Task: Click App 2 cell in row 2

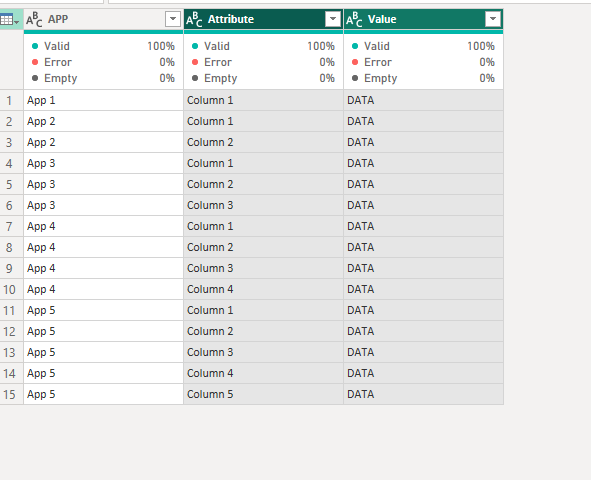Action: tap(103, 121)
